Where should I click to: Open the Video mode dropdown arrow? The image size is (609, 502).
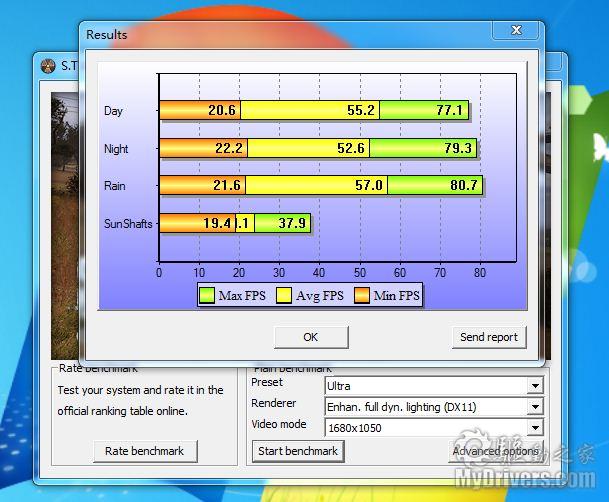[535, 428]
